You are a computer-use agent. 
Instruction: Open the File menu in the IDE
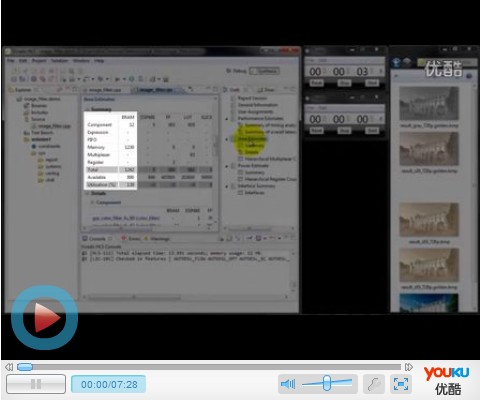point(11,61)
